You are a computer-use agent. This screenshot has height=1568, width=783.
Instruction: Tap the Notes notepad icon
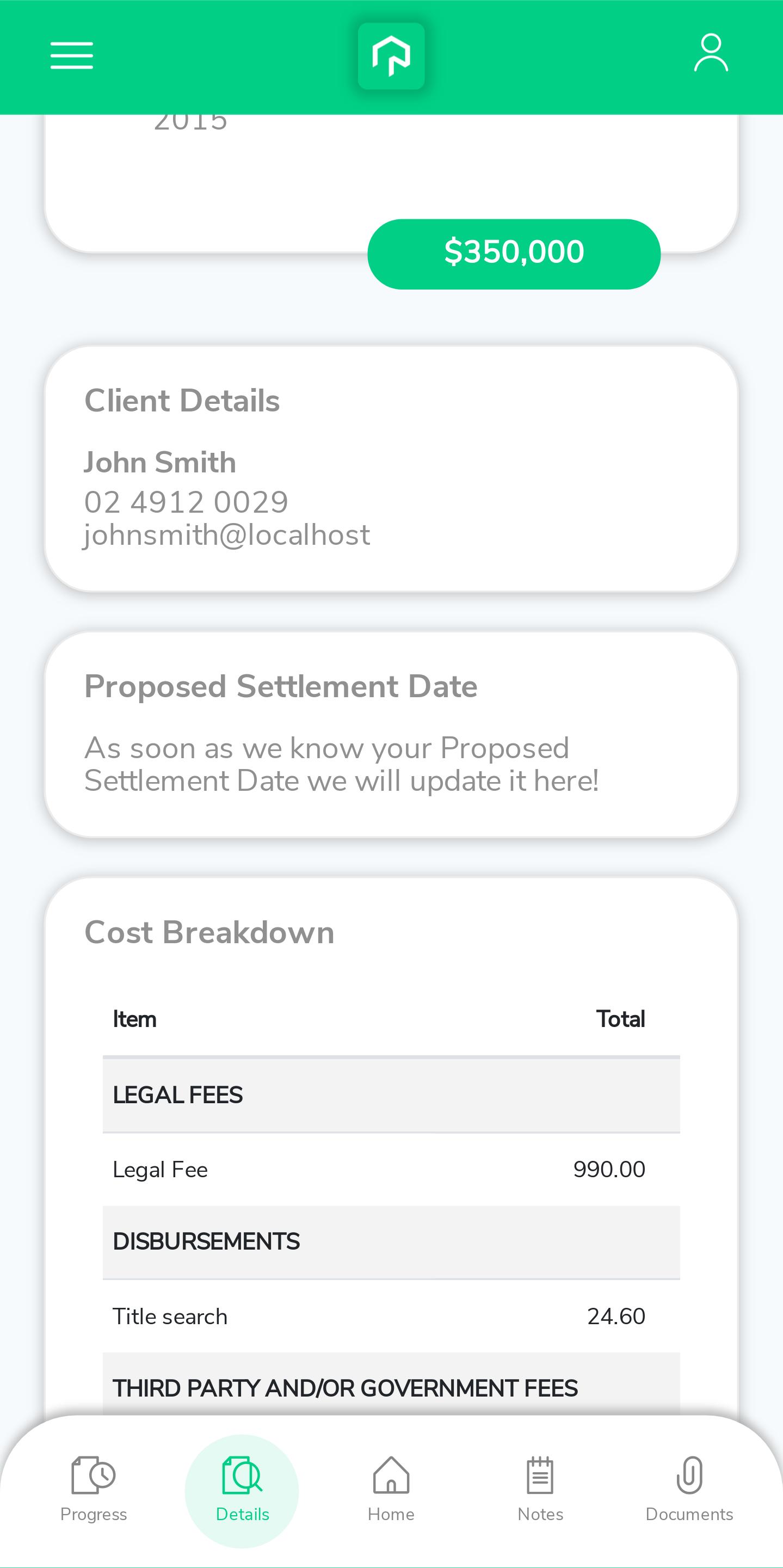[x=540, y=1475]
